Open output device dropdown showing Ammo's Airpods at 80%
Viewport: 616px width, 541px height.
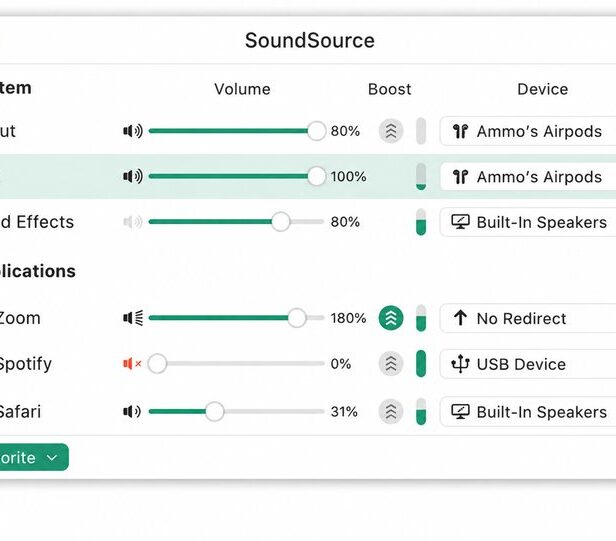[528, 131]
